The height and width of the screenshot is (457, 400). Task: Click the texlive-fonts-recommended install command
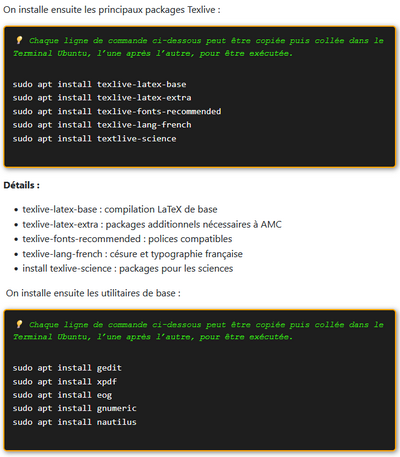[117, 111]
